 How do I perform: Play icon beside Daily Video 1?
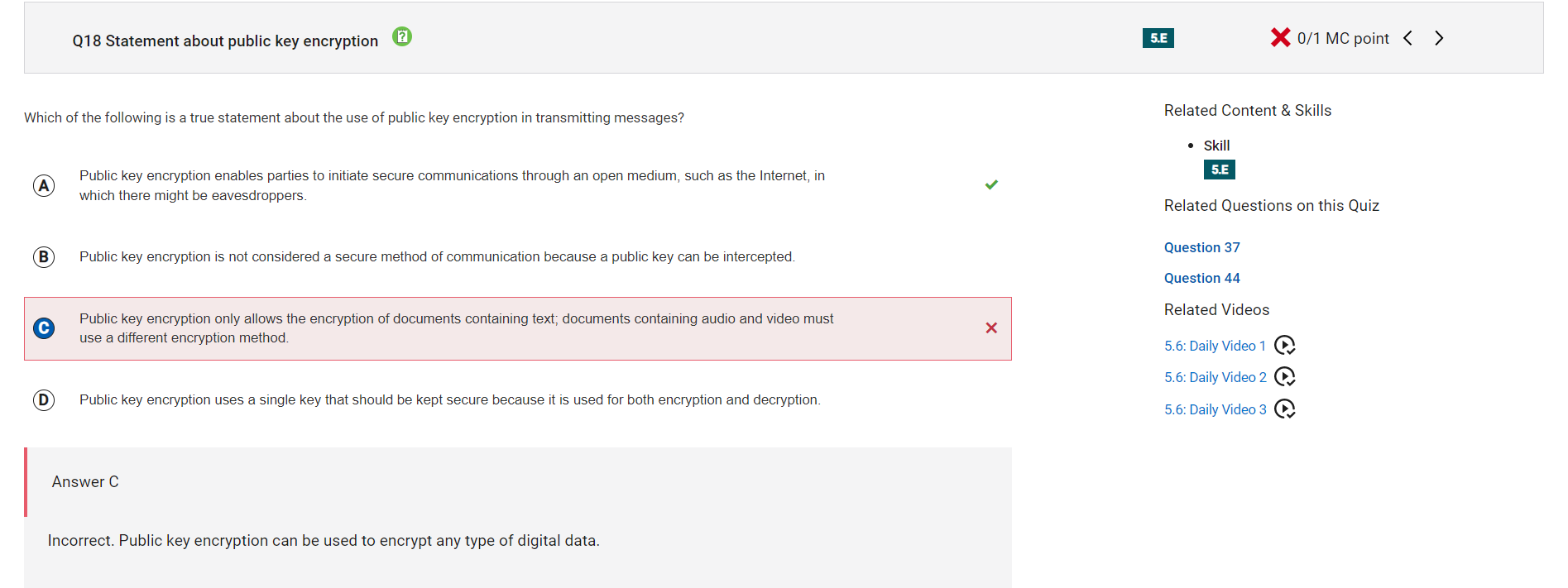coord(1284,345)
